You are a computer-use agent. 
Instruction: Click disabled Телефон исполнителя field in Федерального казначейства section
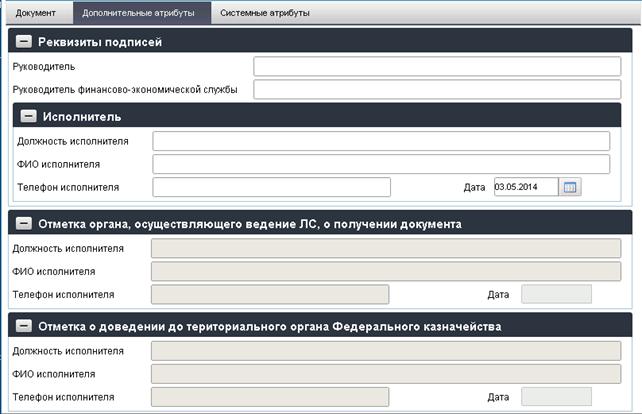click(270, 397)
